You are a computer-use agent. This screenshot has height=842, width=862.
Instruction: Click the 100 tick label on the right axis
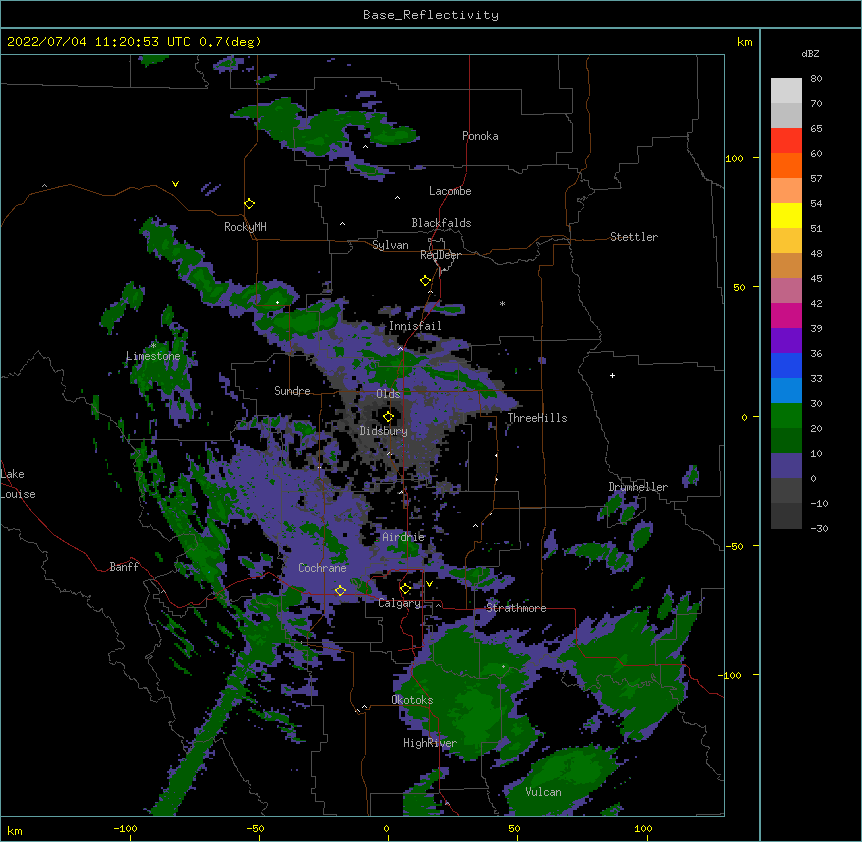coord(734,158)
